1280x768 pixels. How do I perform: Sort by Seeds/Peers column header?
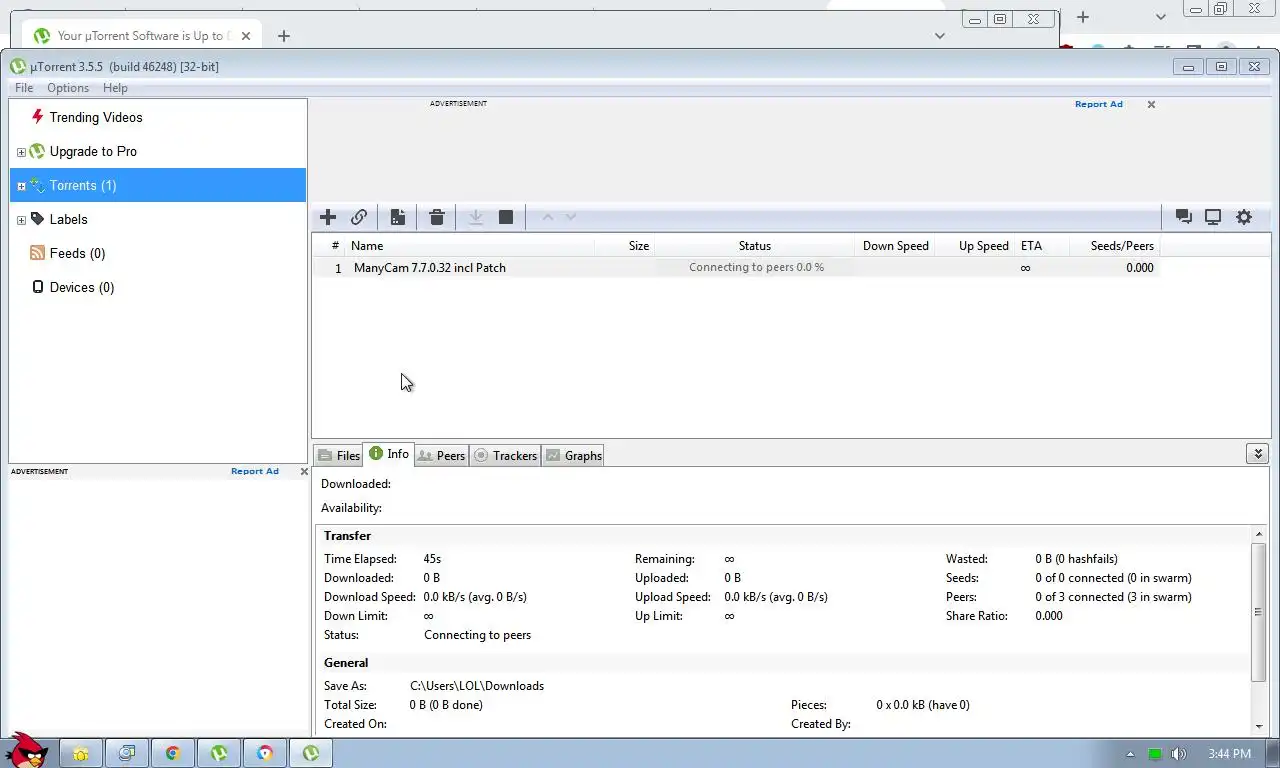click(x=1114, y=245)
